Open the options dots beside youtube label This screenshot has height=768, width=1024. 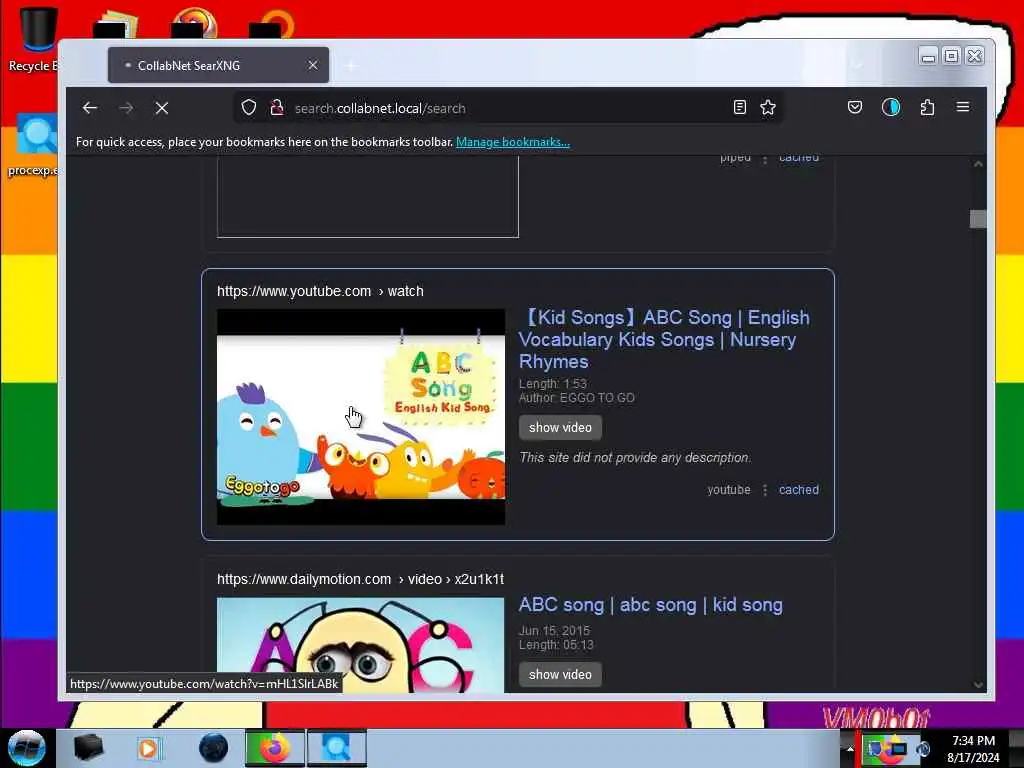pos(765,490)
